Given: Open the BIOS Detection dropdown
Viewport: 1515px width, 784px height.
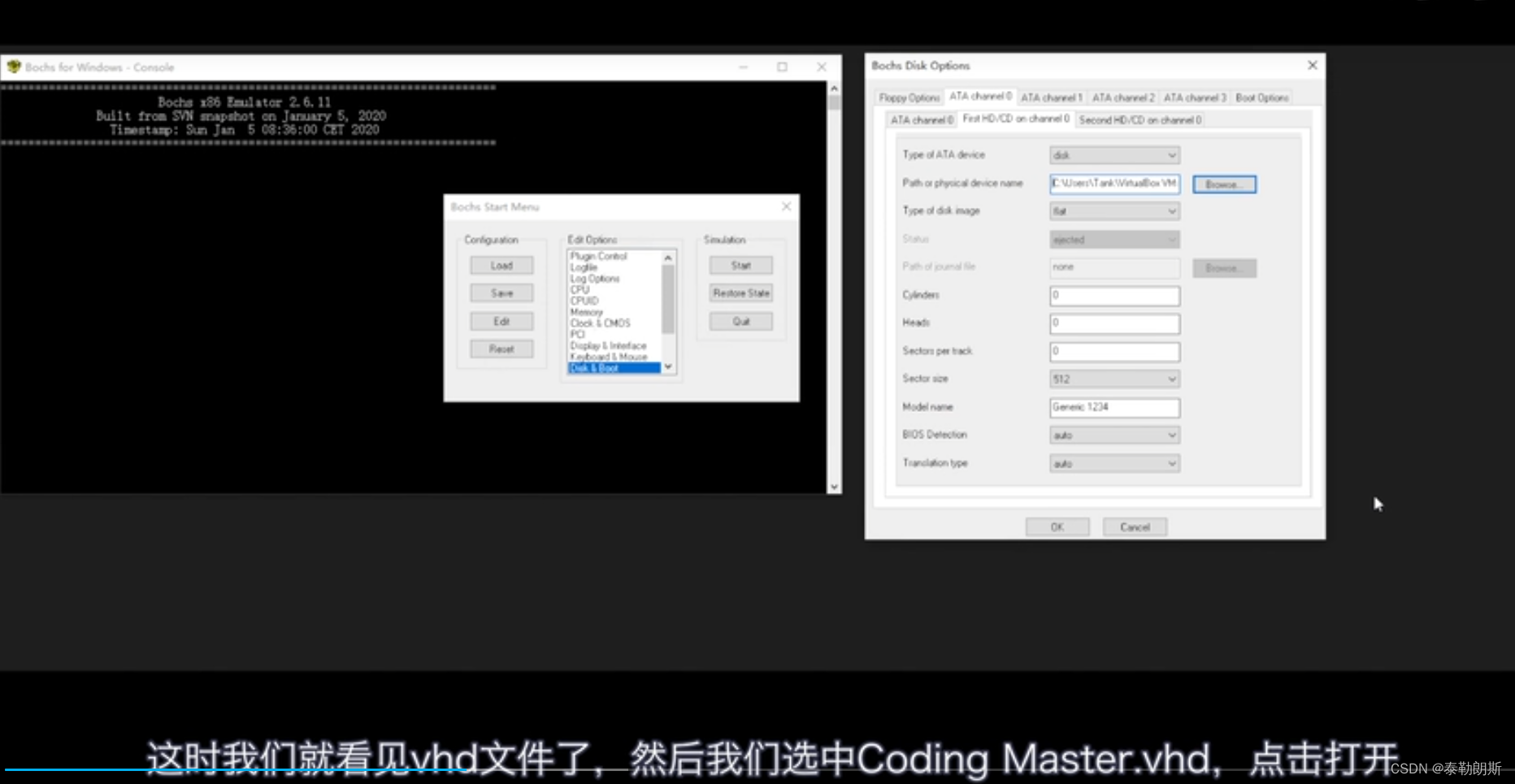Looking at the screenshot, I should point(1114,435).
